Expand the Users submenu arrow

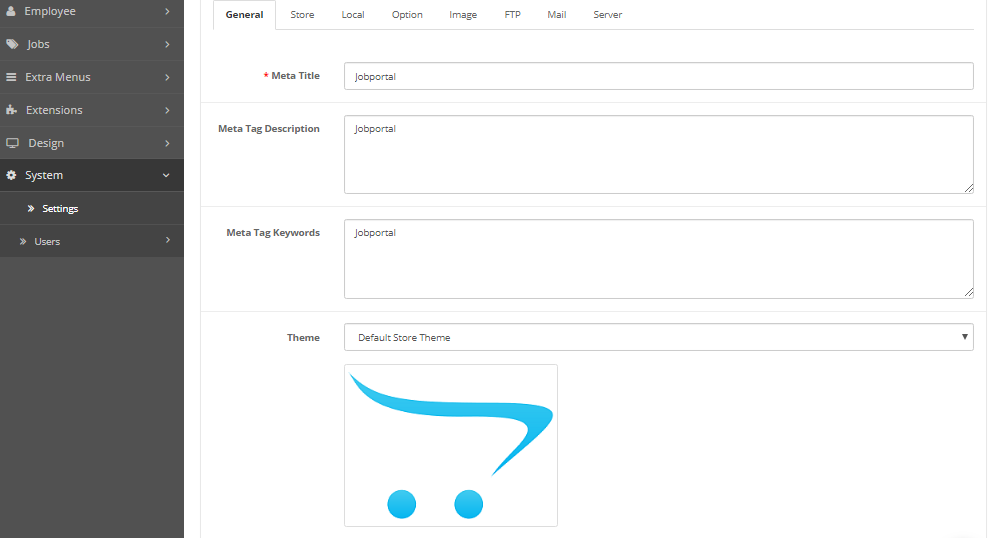click(x=167, y=240)
